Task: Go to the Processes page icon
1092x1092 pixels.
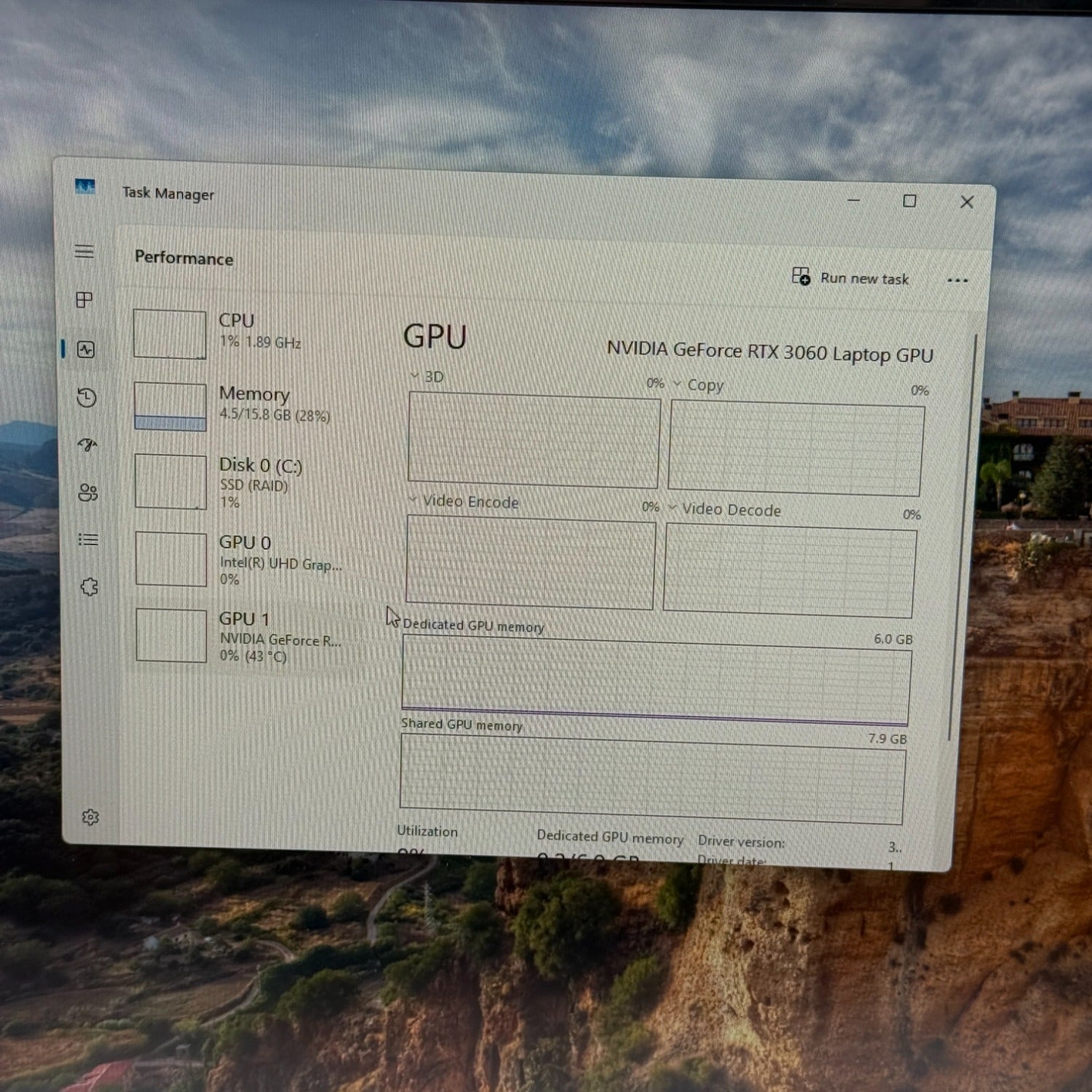Action: pyautogui.click(x=84, y=300)
